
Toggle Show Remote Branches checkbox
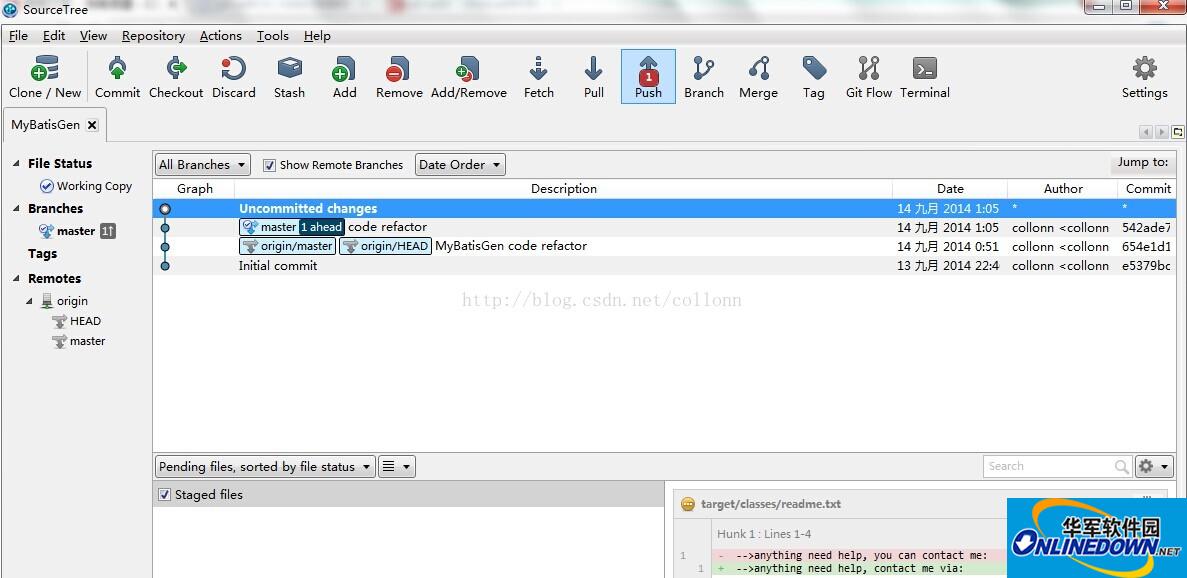(x=269, y=165)
